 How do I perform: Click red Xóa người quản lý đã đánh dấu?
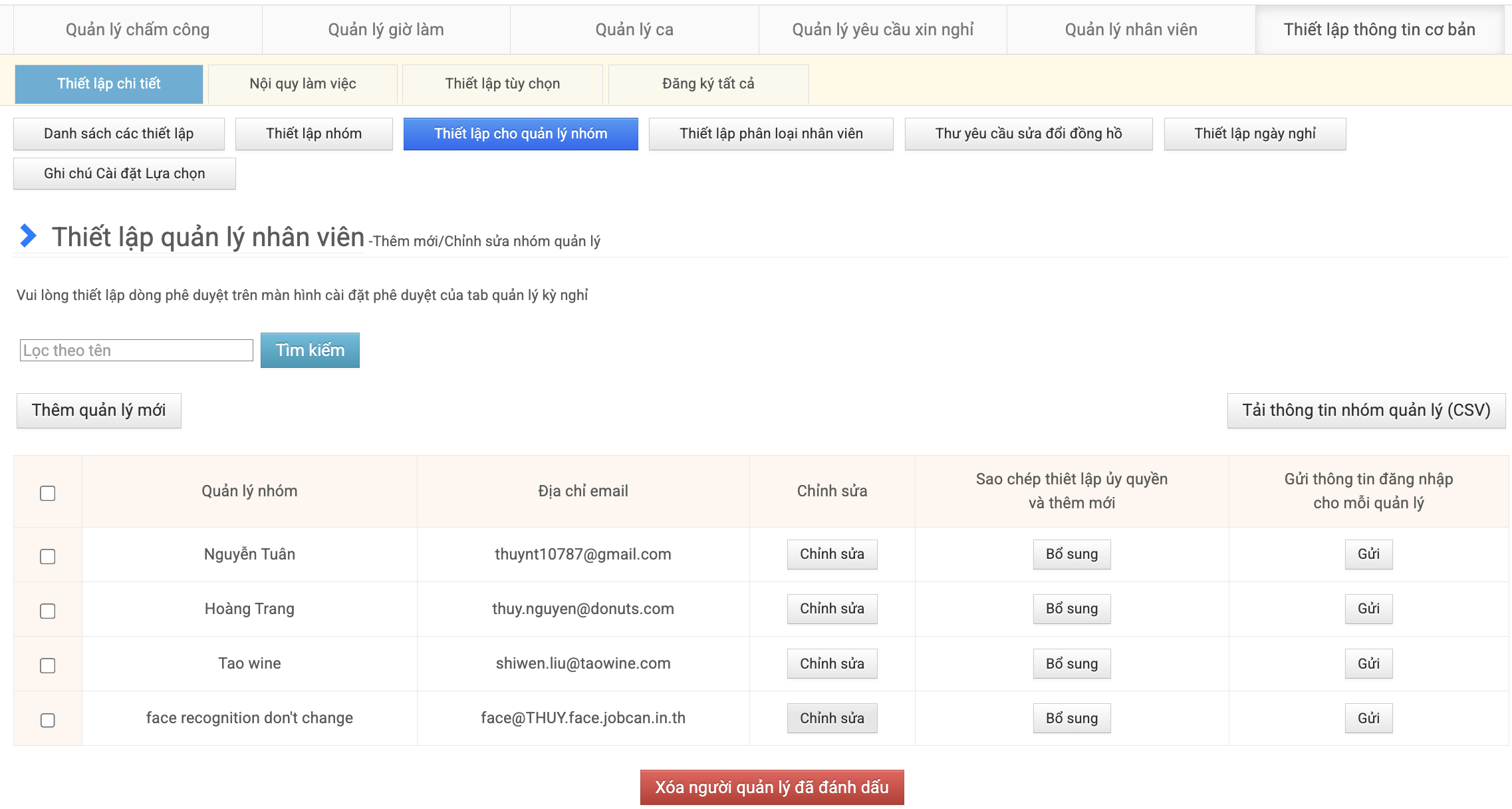[771, 788]
